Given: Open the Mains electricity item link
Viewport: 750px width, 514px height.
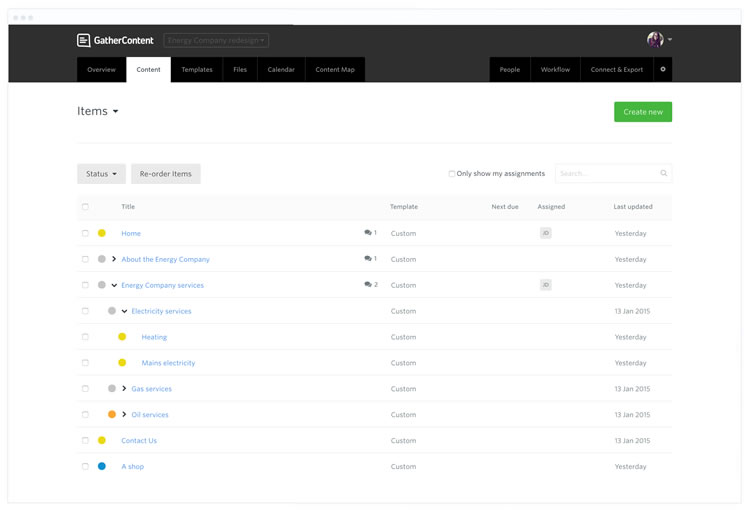Looking at the screenshot, I should (x=168, y=363).
